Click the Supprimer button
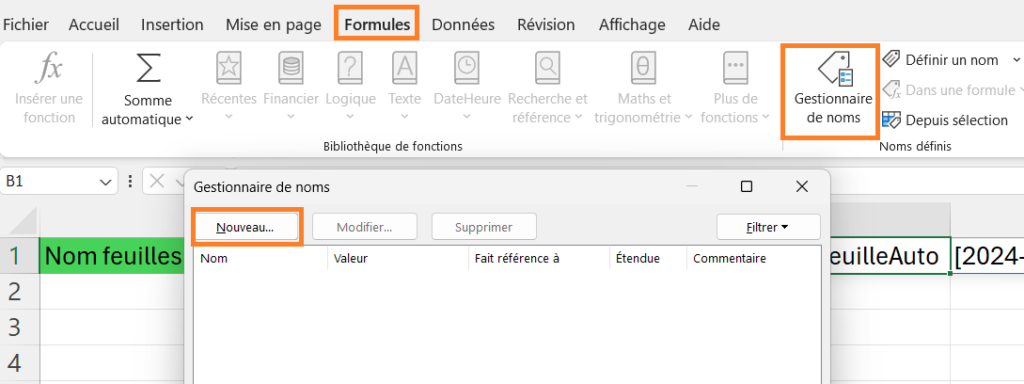1024x384 pixels. pyautogui.click(x=484, y=227)
